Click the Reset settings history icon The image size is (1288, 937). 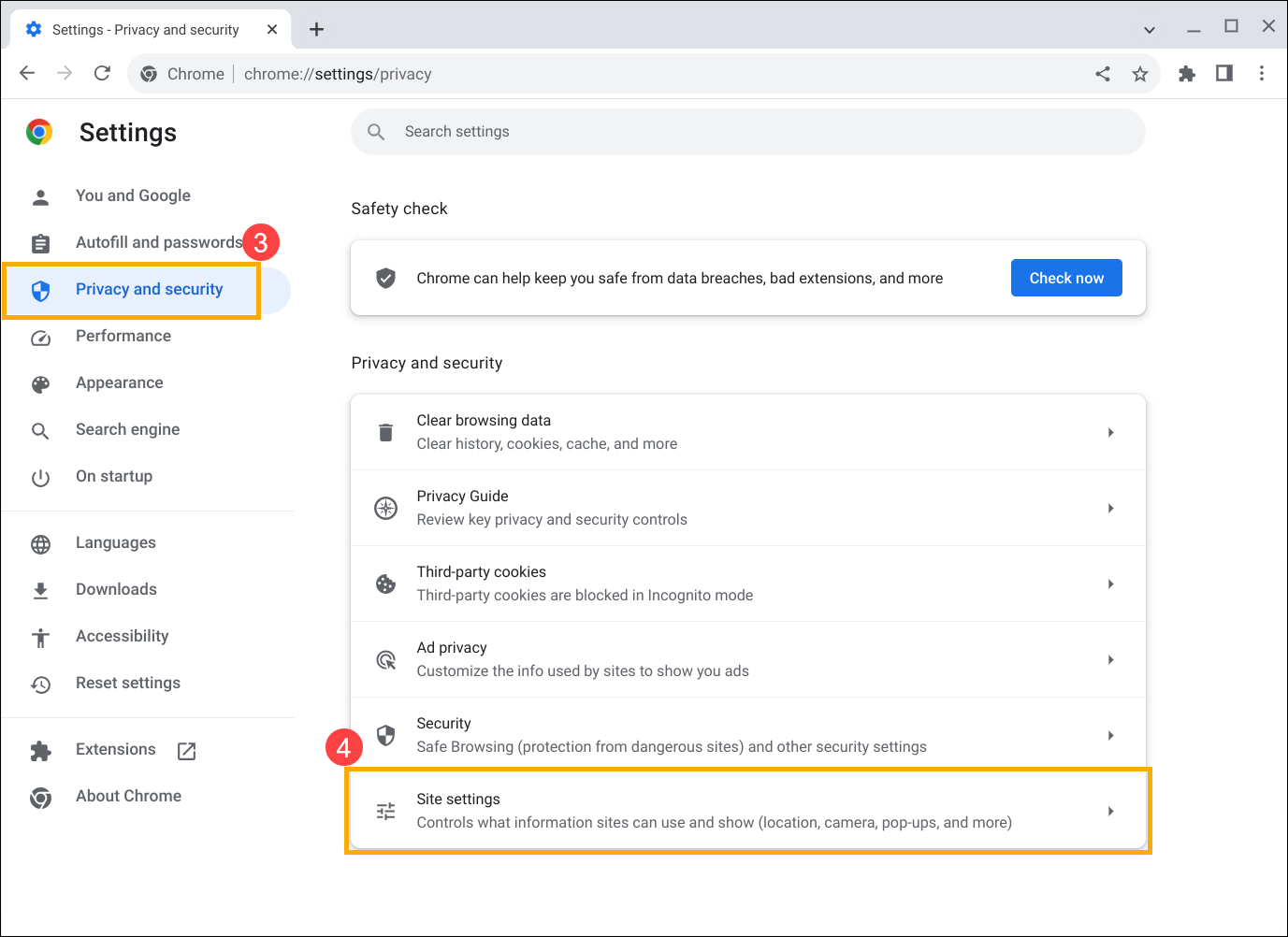pos(40,685)
